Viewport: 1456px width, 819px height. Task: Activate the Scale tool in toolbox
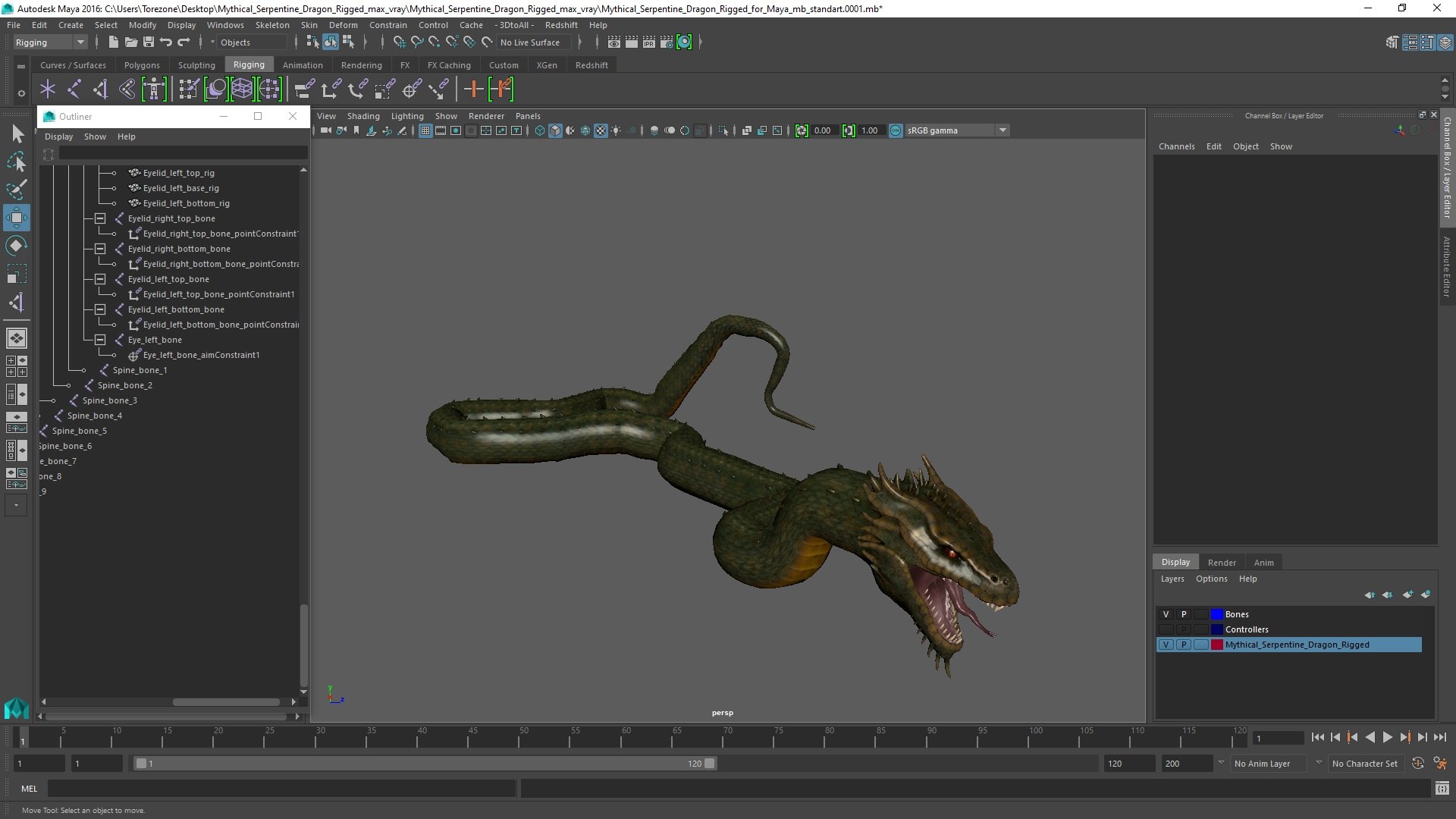click(x=17, y=273)
